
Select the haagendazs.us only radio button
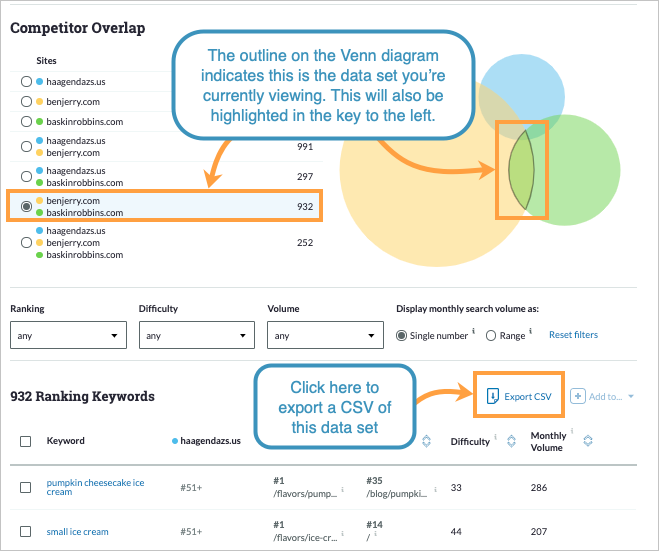(x=26, y=80)
